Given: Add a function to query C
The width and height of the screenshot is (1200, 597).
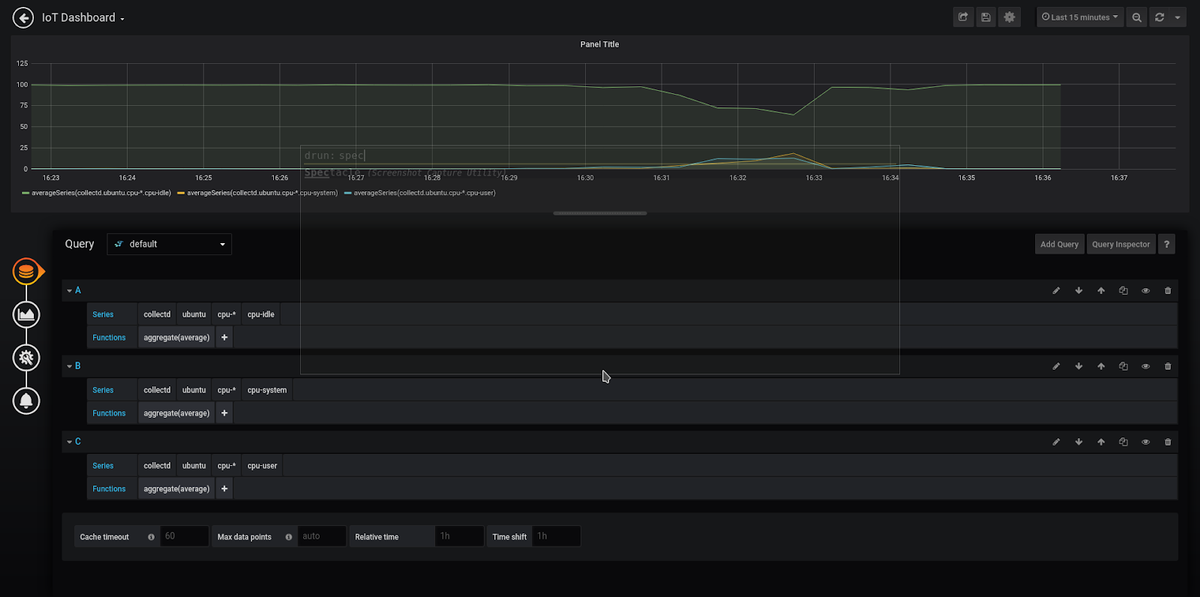Looking at the screenshot, I should [224, 489].
